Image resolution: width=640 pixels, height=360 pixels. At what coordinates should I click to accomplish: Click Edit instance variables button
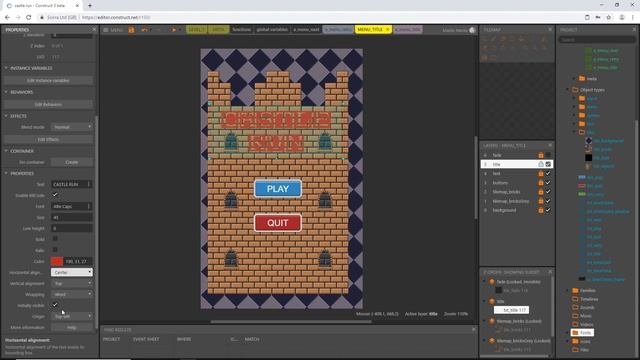pos(48,80)
